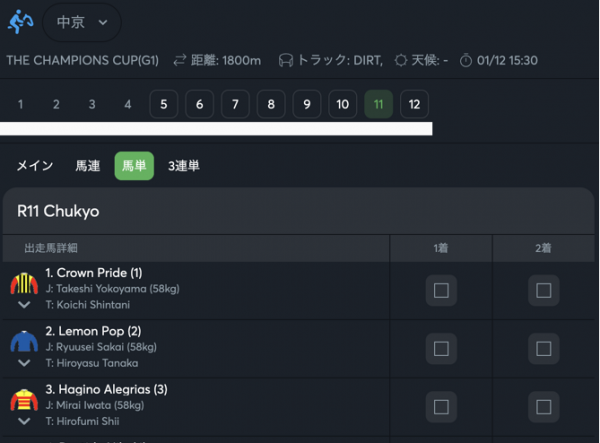
Task: Click the 1着 column header
Action: click(441, 248)
